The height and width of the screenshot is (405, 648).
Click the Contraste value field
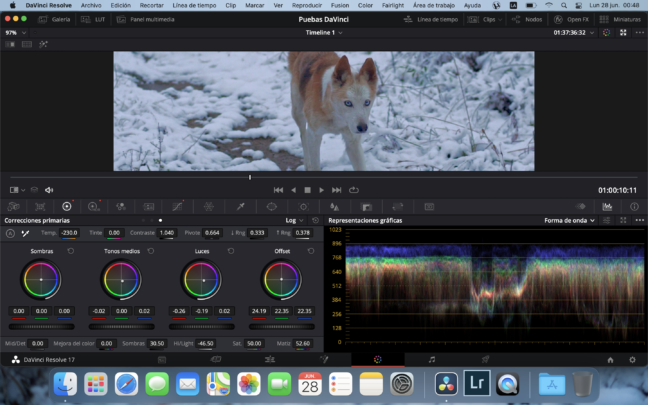tap(166, 233)
